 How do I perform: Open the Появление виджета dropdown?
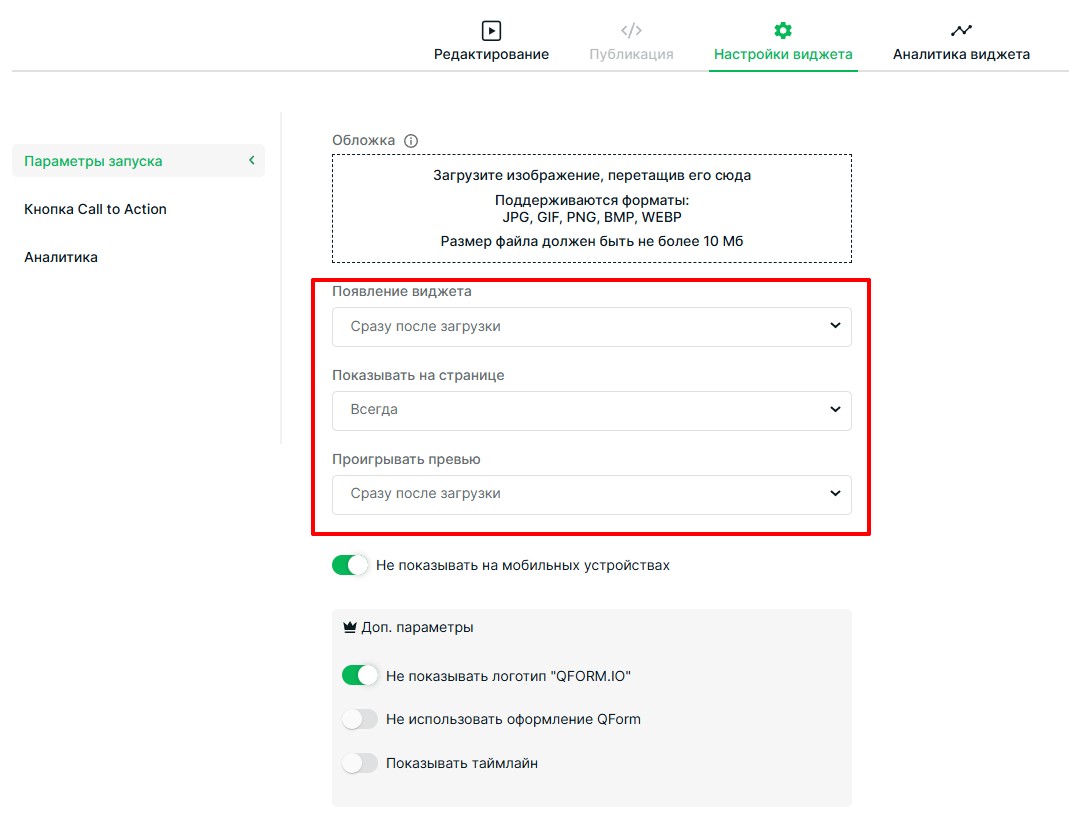point(591,326)
